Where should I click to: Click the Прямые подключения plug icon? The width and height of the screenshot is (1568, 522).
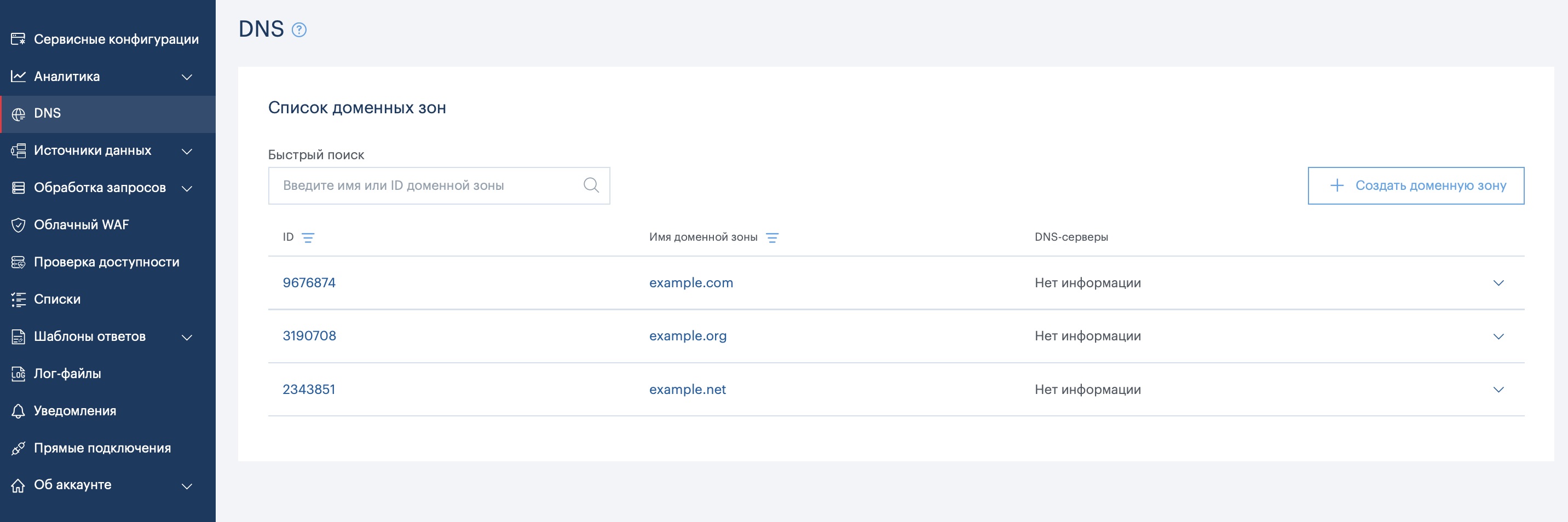18,448
